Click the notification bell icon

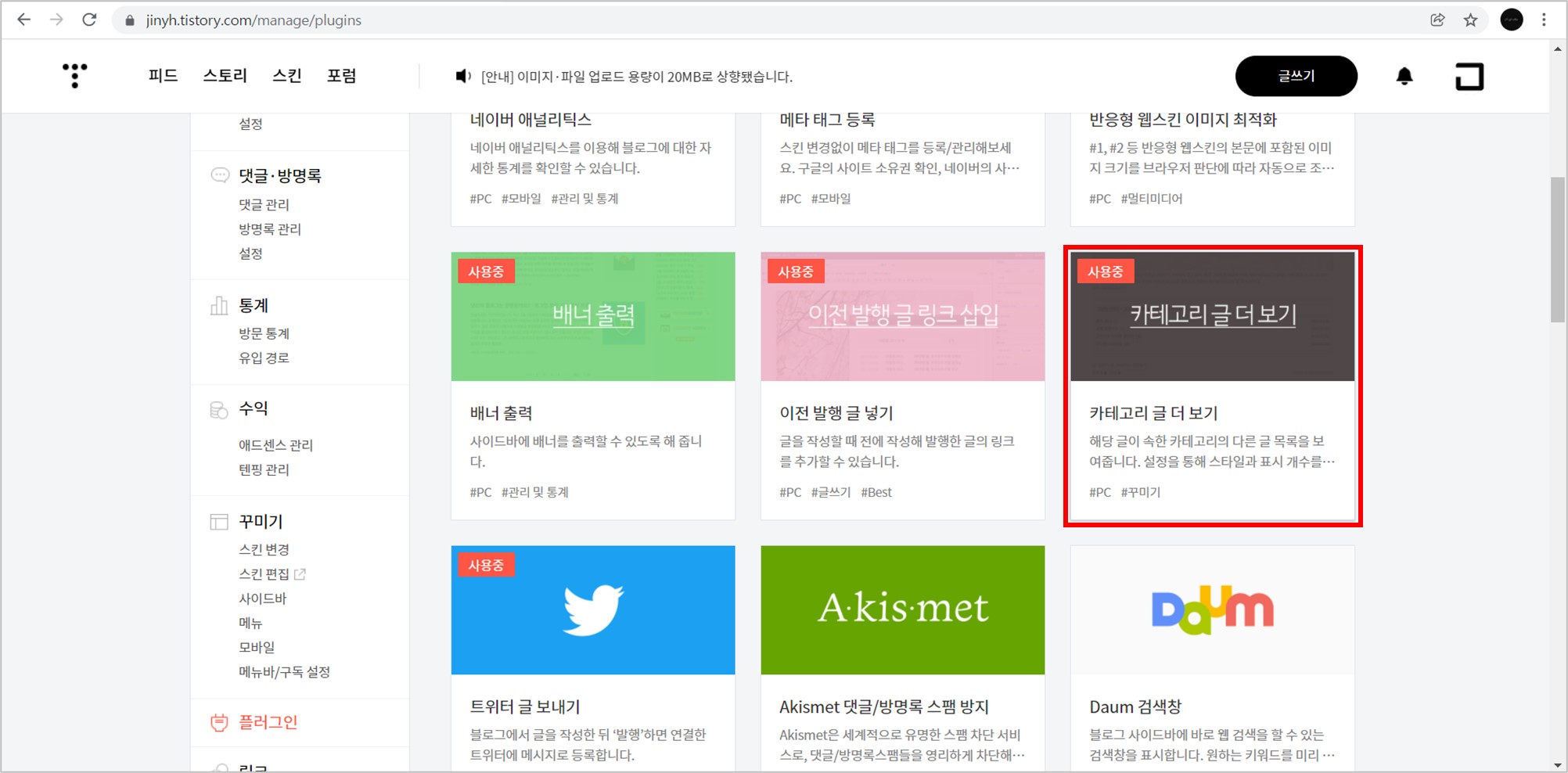point(1404,75)
